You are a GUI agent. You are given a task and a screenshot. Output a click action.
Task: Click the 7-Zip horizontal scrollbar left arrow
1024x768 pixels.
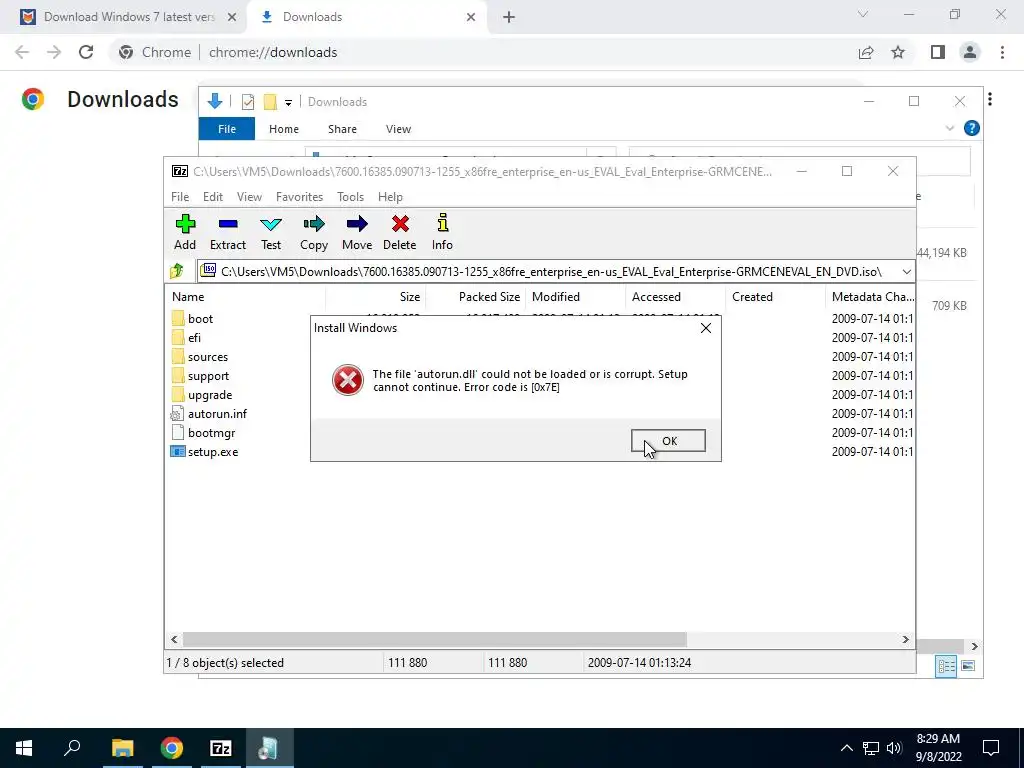pos(174,639)
